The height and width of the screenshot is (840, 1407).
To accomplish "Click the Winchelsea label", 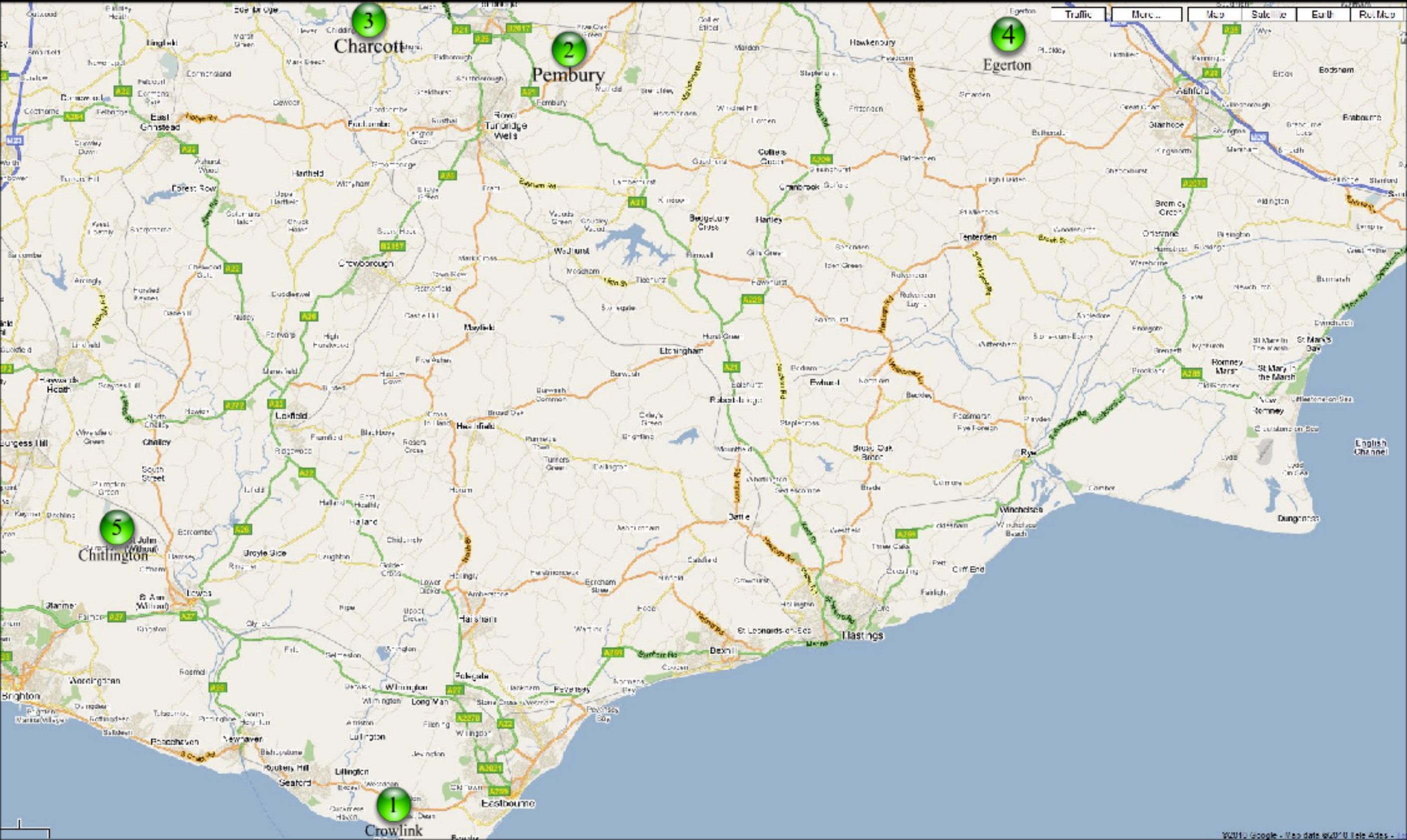I will 1021,509.
